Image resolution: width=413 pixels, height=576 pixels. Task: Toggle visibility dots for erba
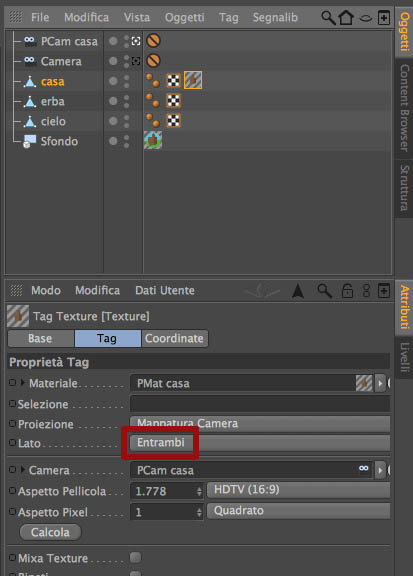(x=126, y=101)
